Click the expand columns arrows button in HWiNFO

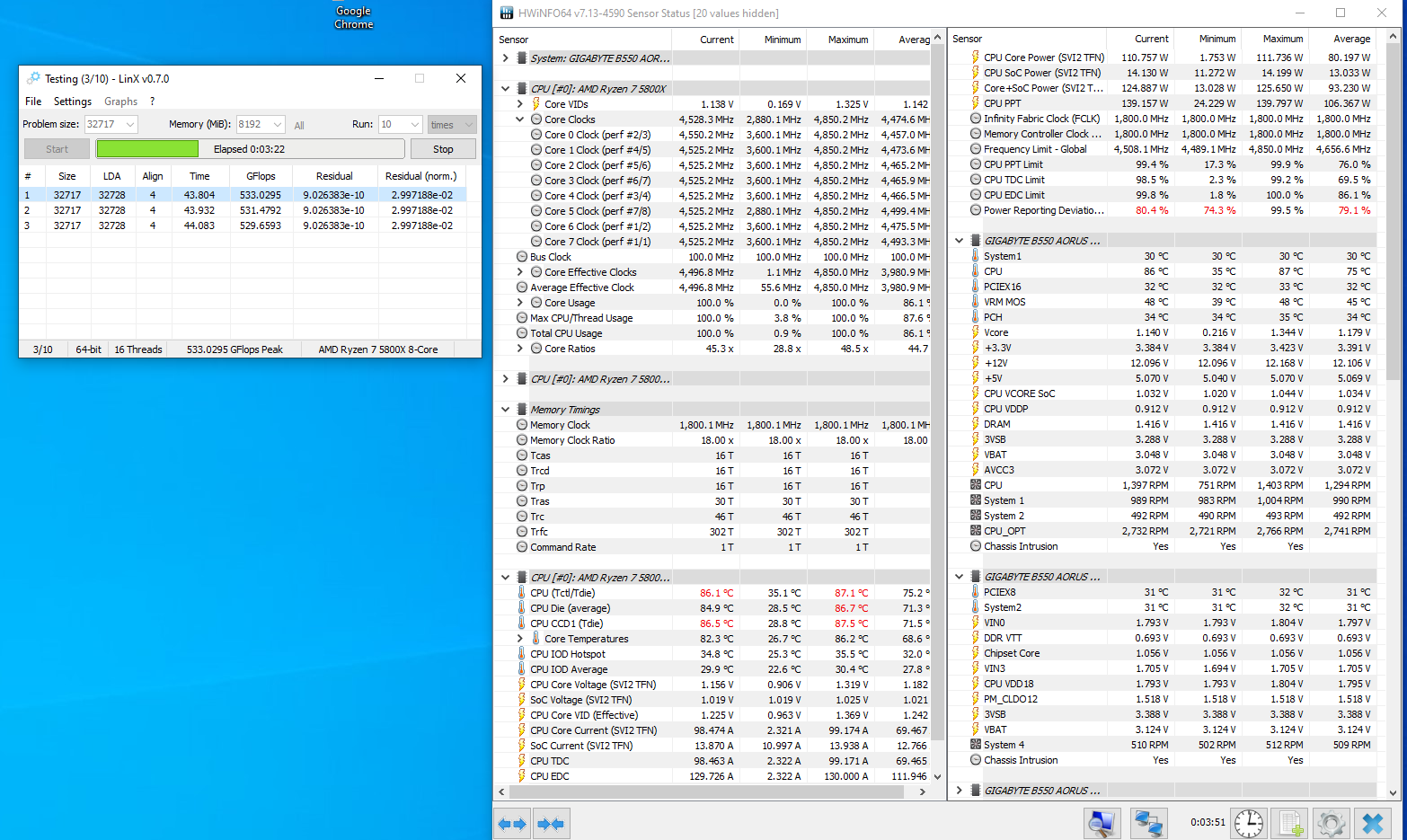tap(512, 823)
